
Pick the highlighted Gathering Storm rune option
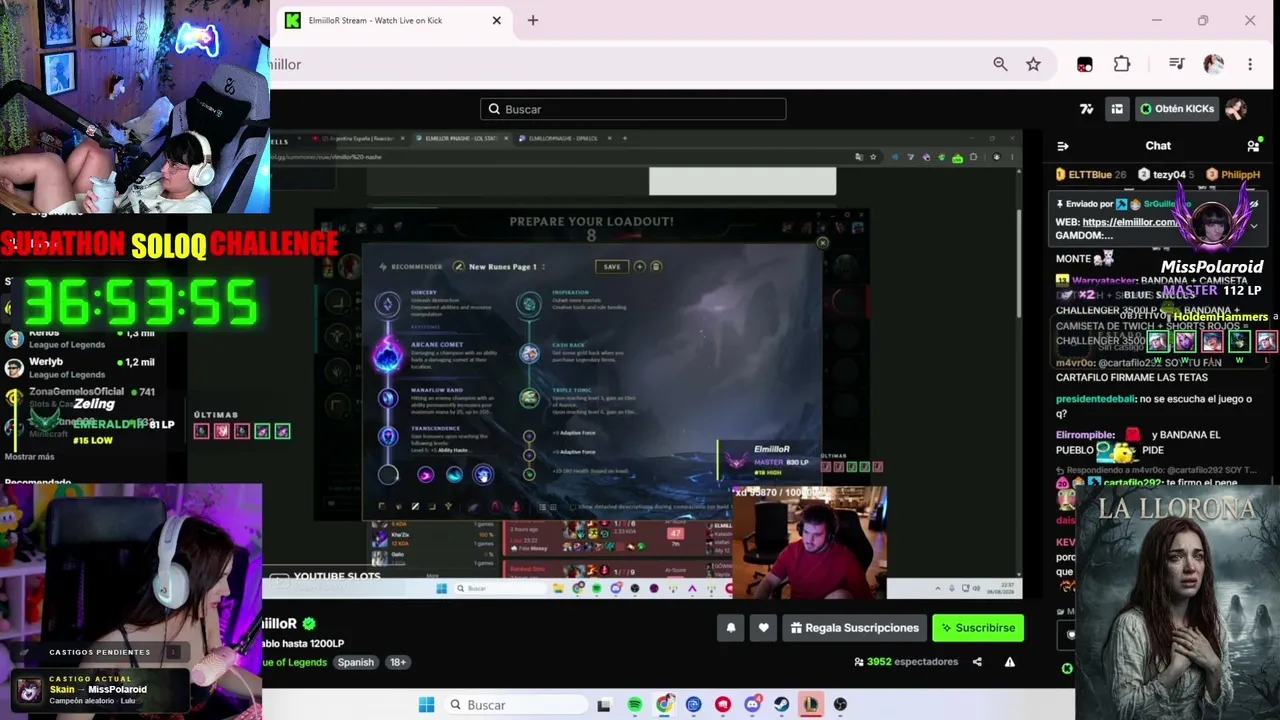point(483,475)
